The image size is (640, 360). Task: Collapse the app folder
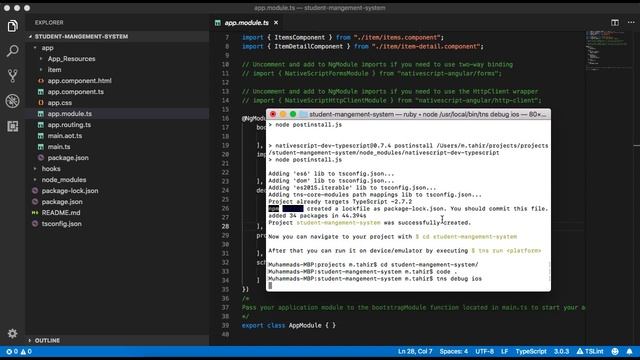click(x=47, y=48)
